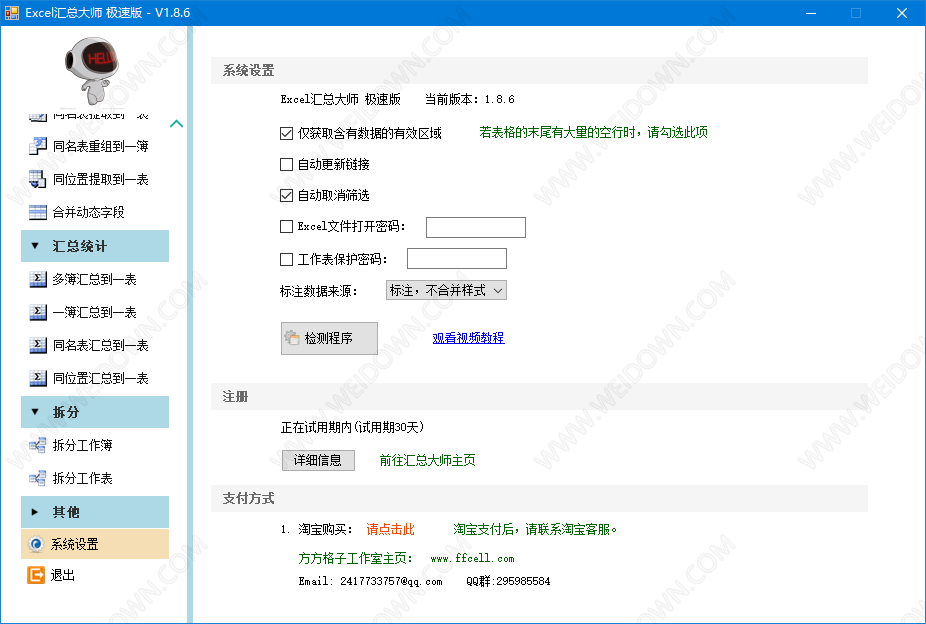The height and width of the screenshot is (624, 926).
Task: Select 一簿汇总到一表 in the sidebar
Action: 94,312
